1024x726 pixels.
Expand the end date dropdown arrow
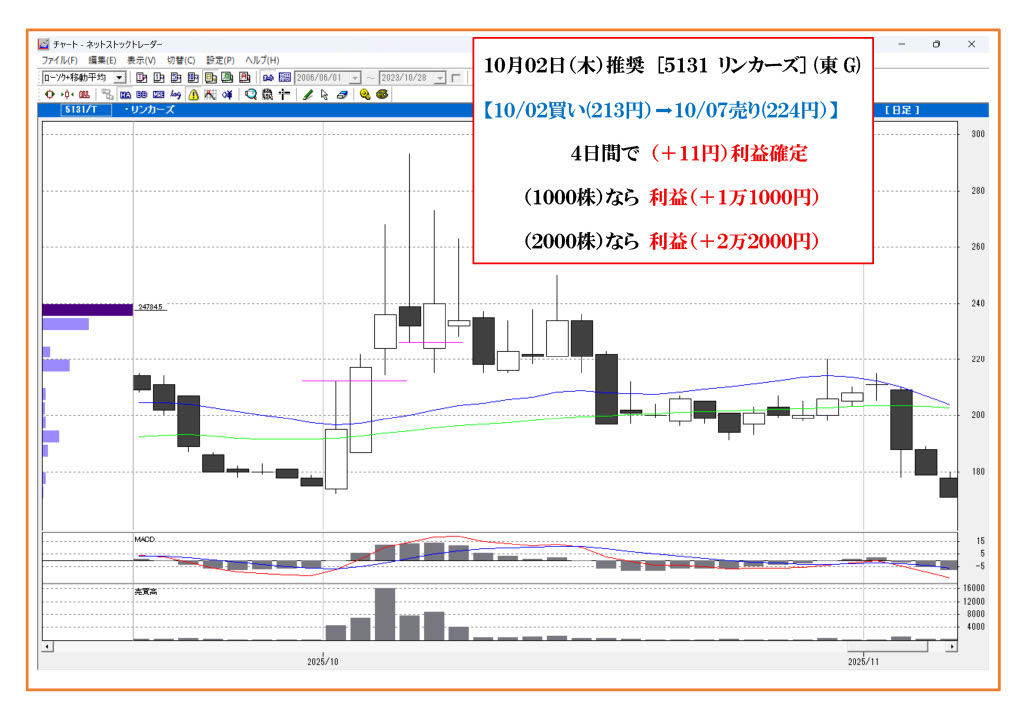(x=440, y=77)
